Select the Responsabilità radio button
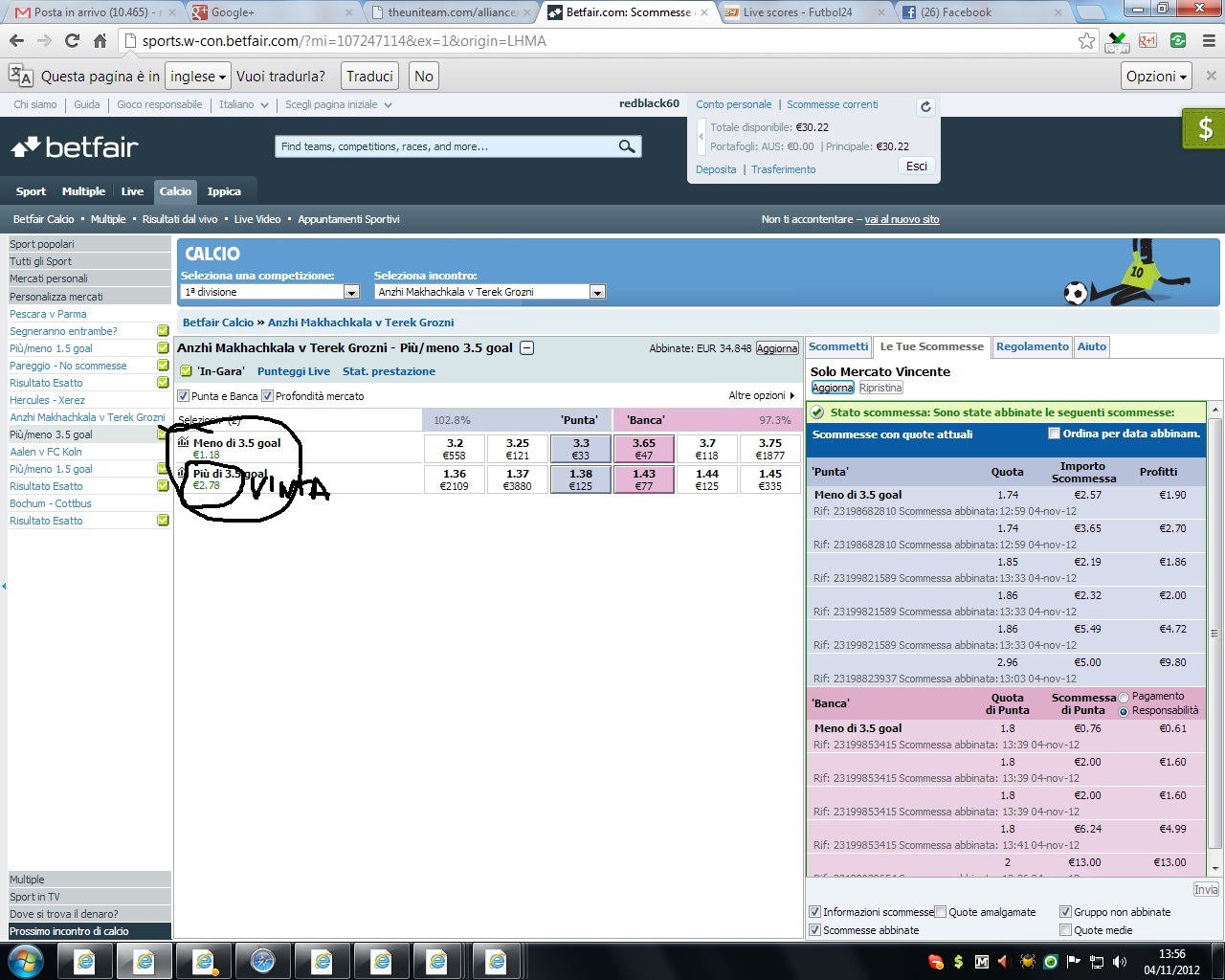 point(1124,711)
